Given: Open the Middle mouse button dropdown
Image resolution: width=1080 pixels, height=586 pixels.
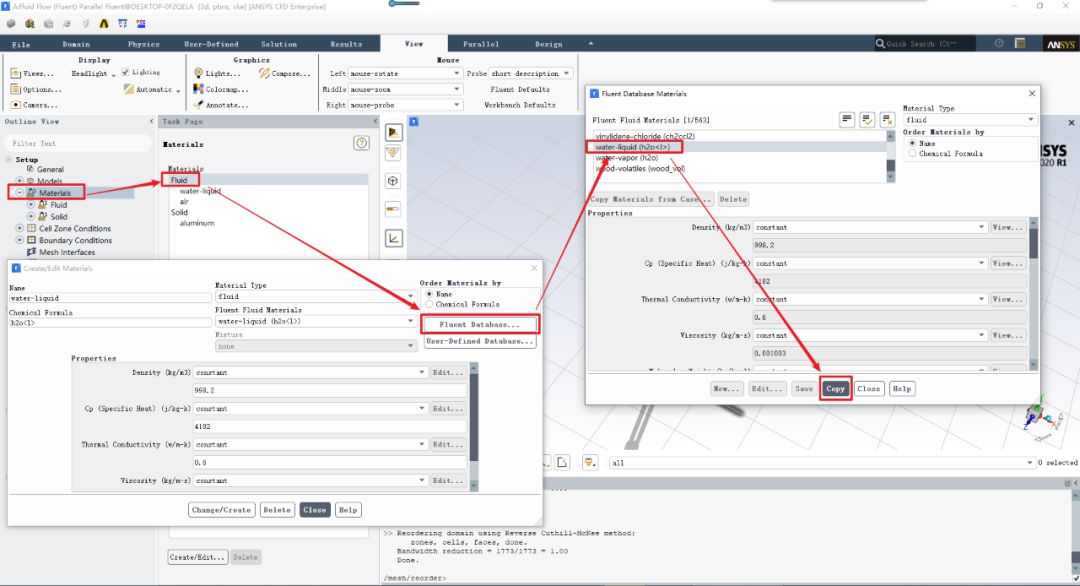Looking at the screenshot, I should (x=404, y=89).
